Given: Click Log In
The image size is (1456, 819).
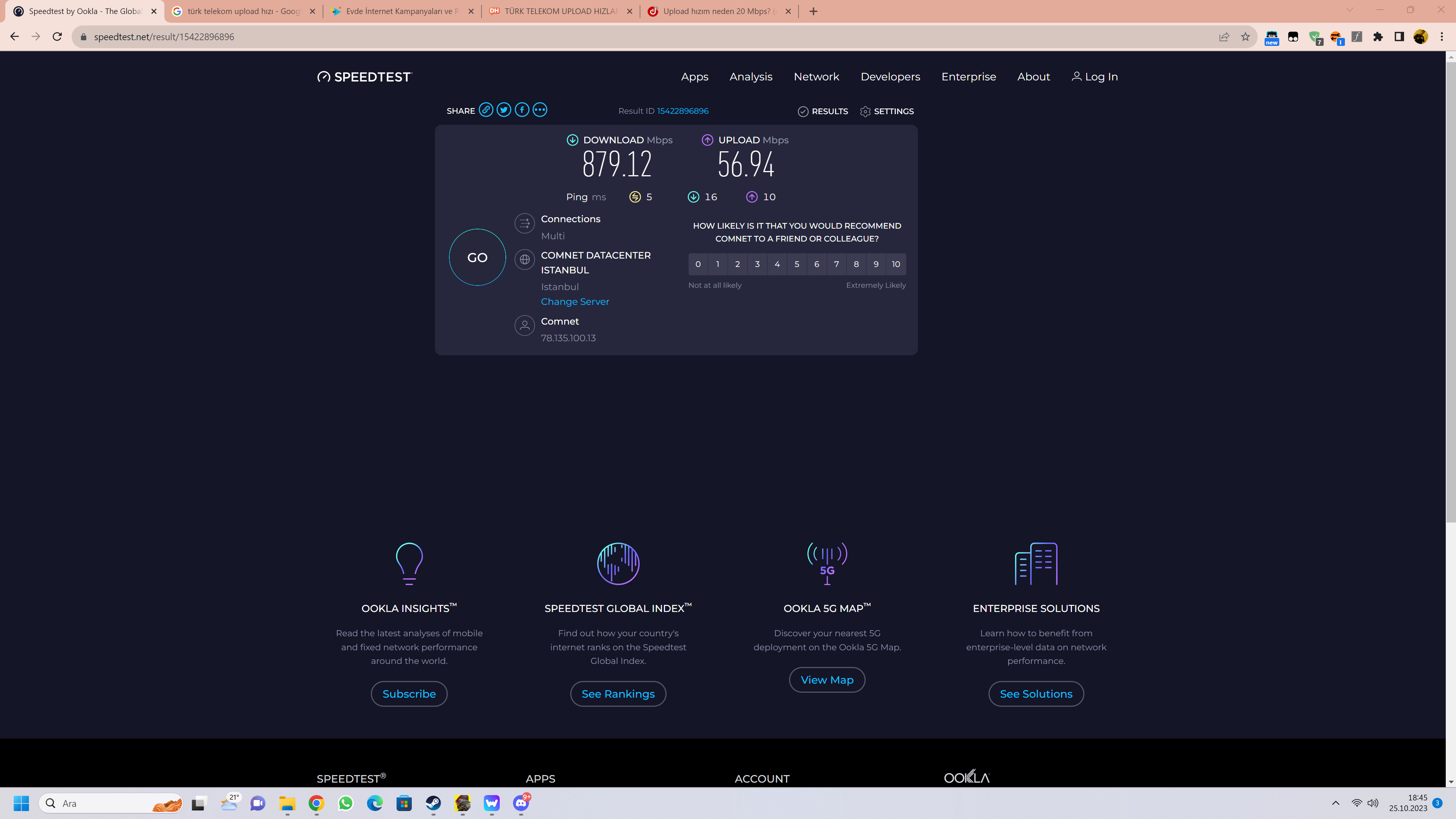Looking at the screenshot, I should pyautogui.click(x=1095, y=77).
